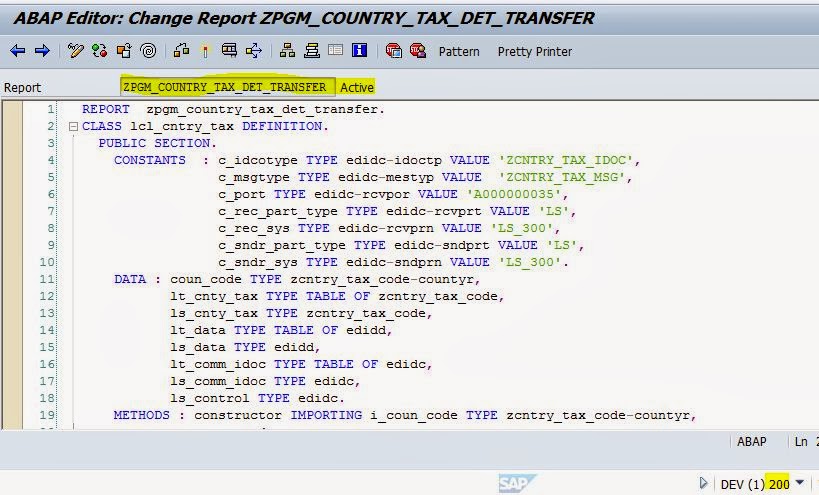The height and width of the screenshot is (495, 819).
Task: Click the Other Object icon
Action: (124, 51)
